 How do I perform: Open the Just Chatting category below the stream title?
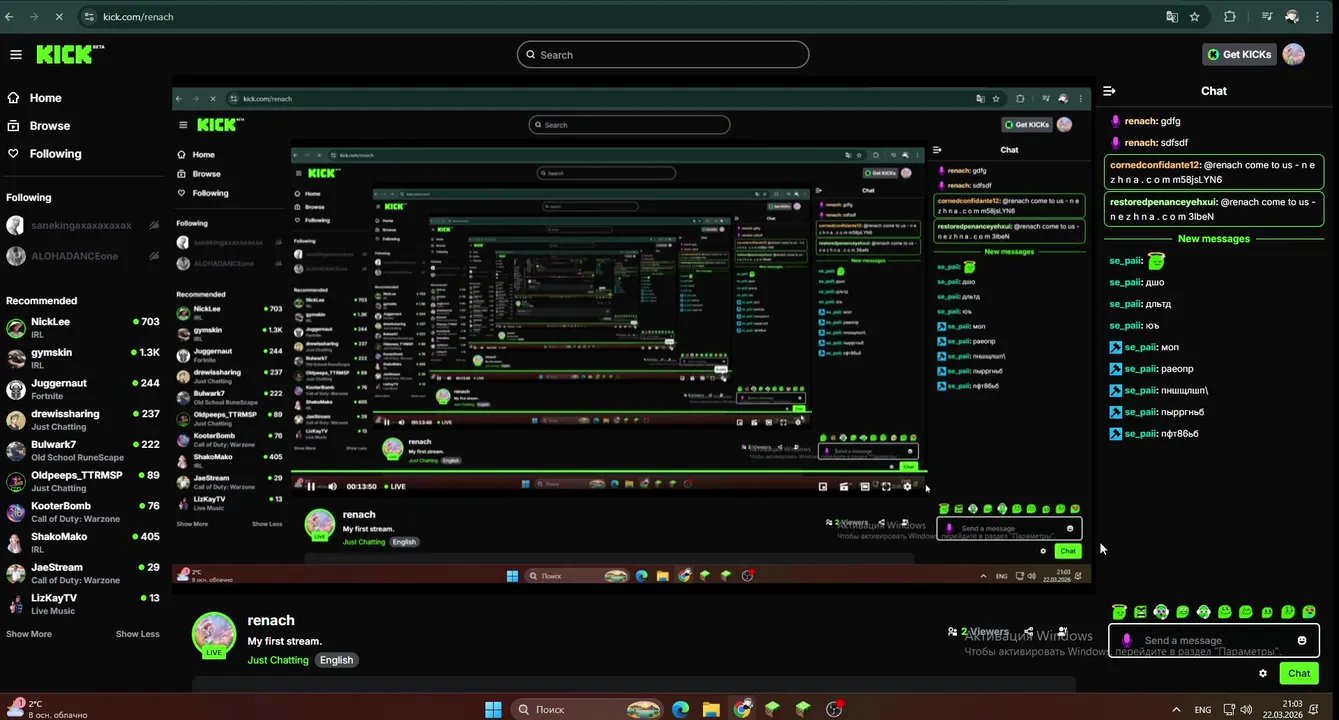coord(278,660)
